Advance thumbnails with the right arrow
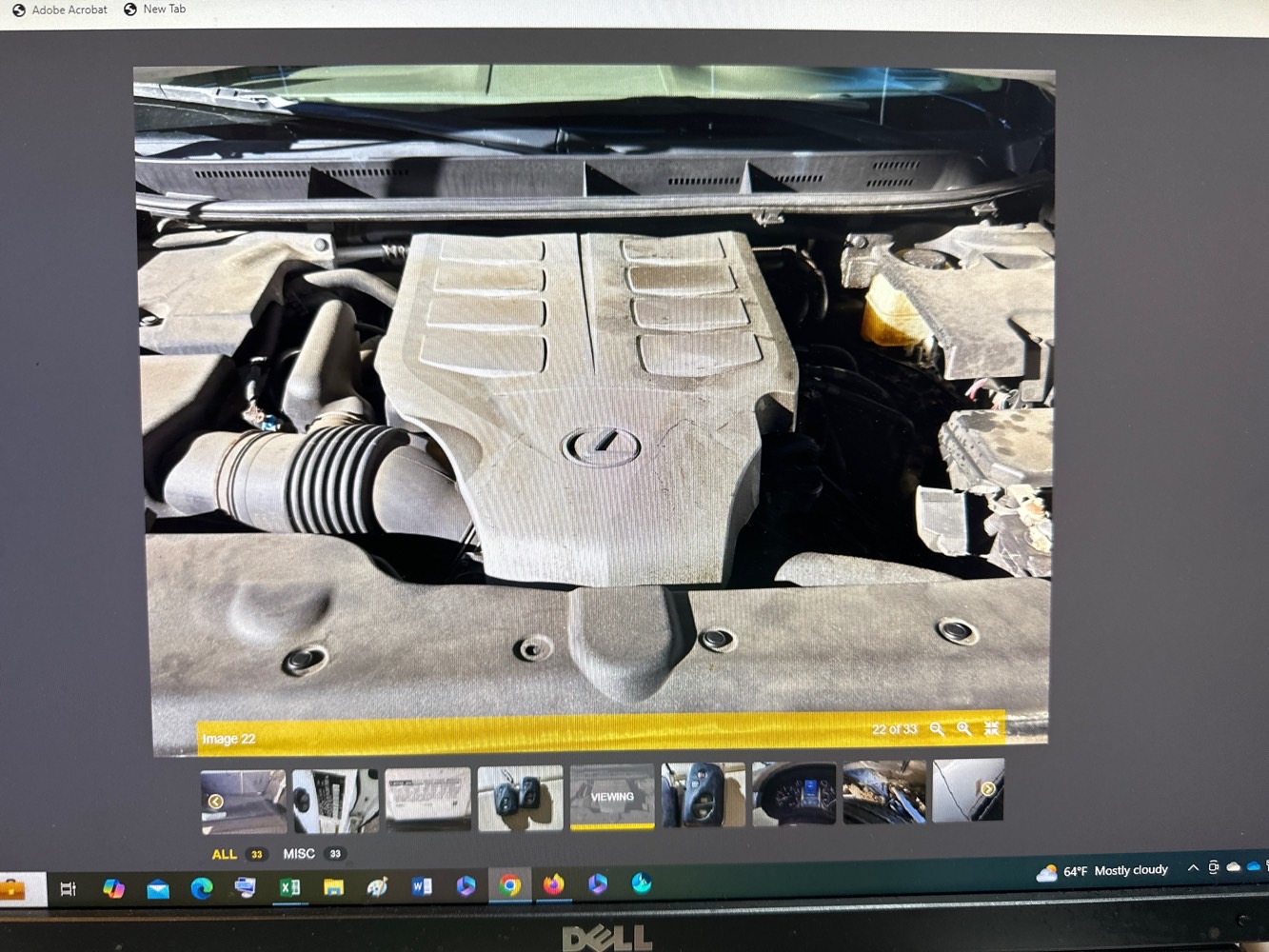1269x952 pixels. pos(988,788)
